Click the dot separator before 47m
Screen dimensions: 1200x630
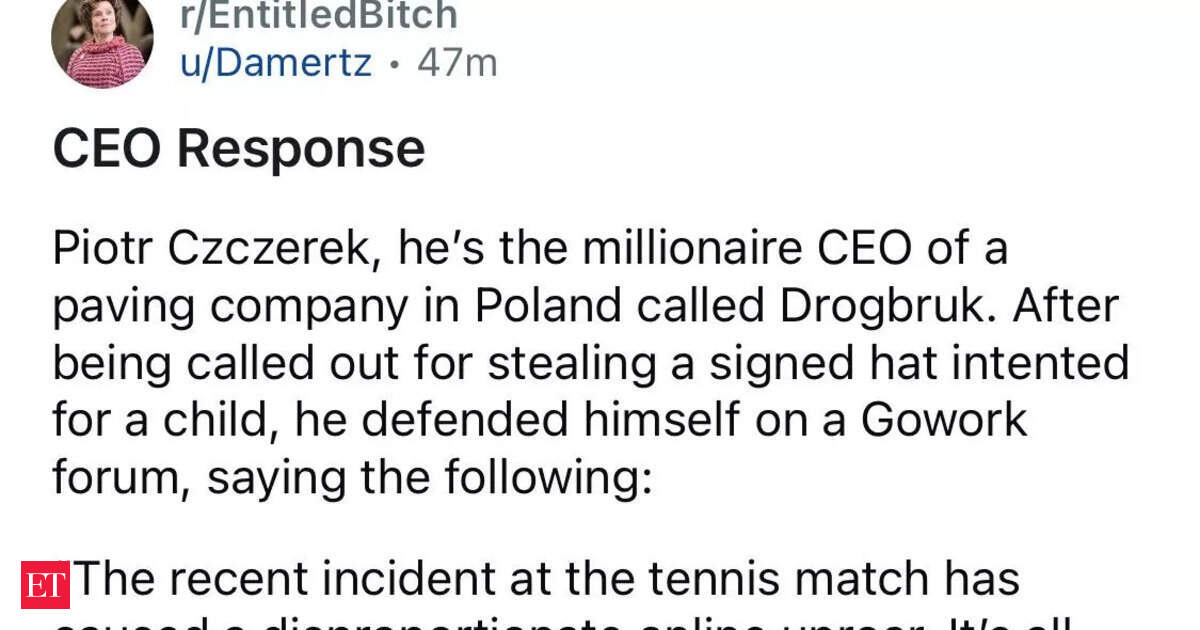394,64
